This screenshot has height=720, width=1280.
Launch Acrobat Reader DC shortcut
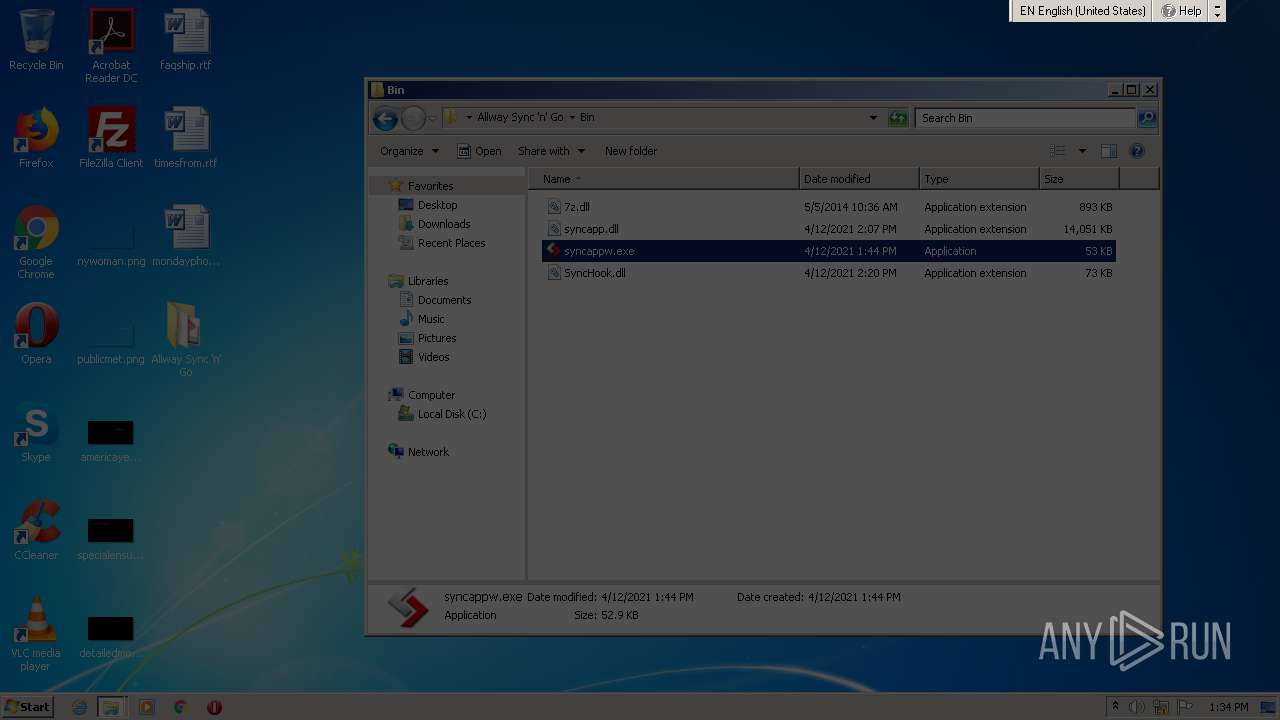[111, 46]
